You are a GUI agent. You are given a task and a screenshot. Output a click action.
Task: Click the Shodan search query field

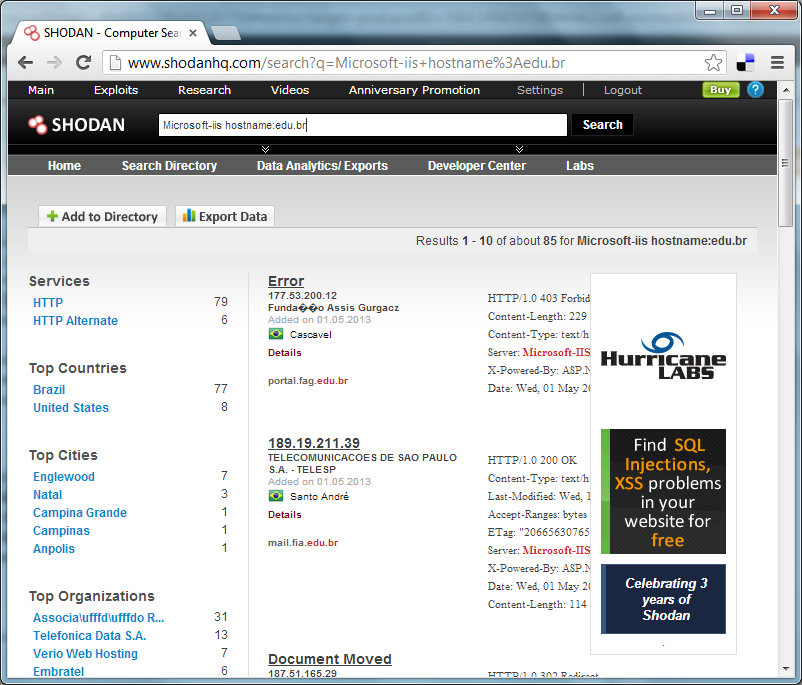pyautogui.click(x=363, y=125)
